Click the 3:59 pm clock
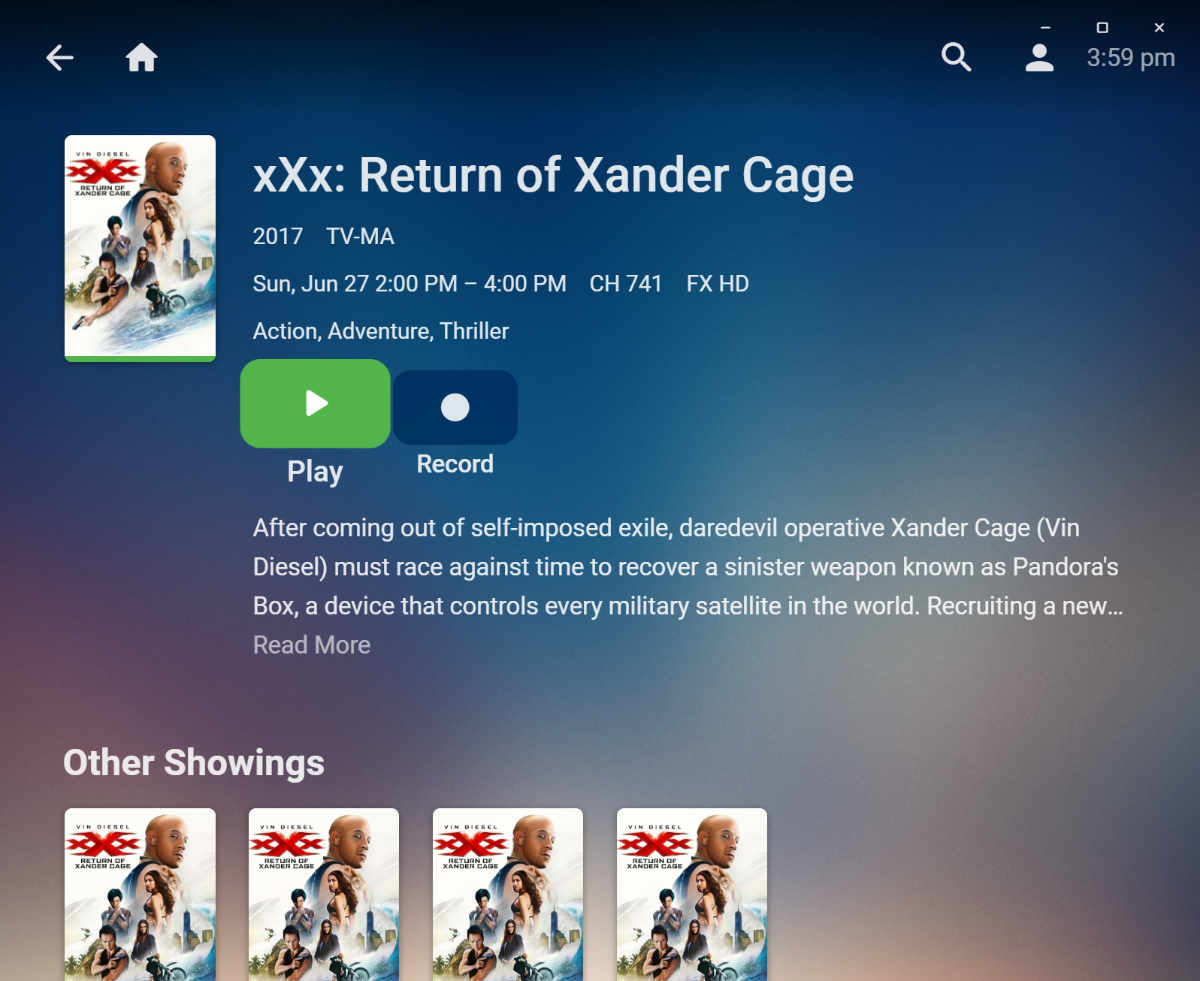Screen dimensions: 1200x981 pyautogui.click(x=1131, y=58)
